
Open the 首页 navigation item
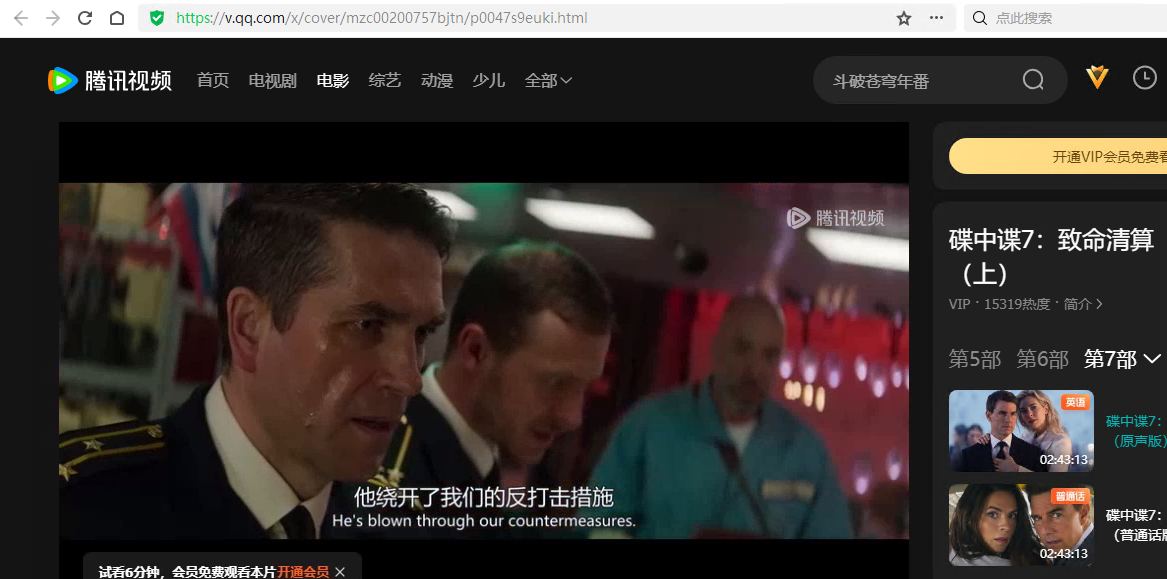[x=213, y=80]
